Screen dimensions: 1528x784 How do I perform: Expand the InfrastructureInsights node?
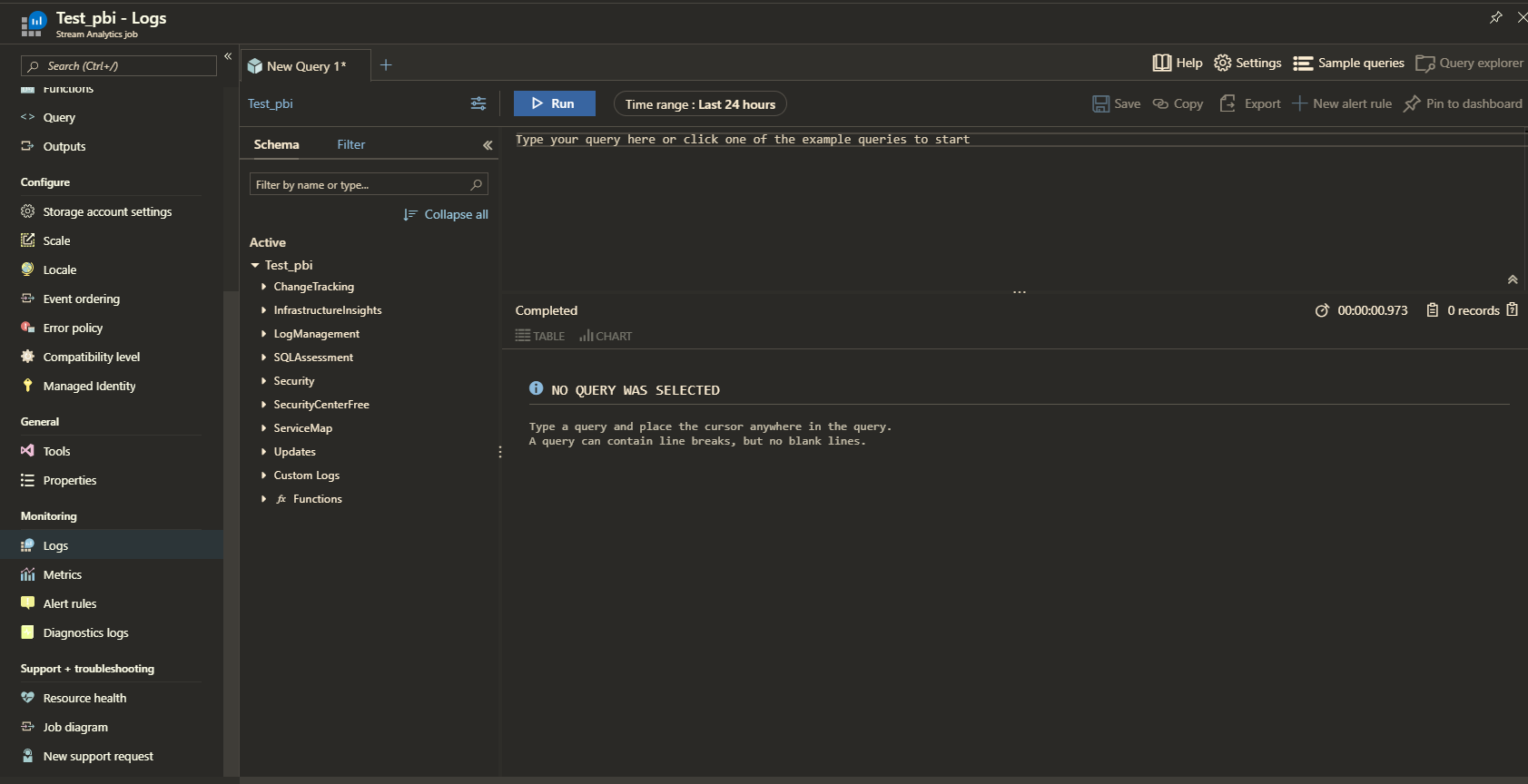264,310
